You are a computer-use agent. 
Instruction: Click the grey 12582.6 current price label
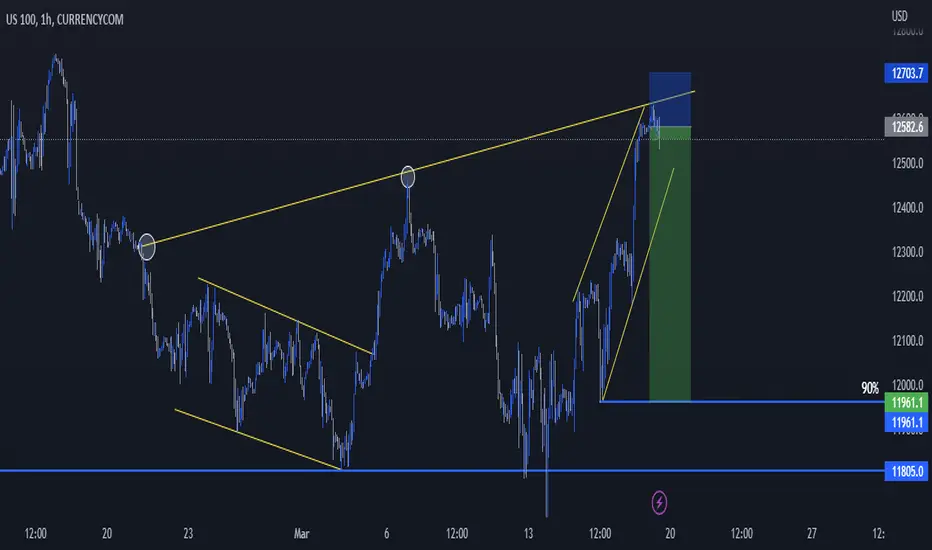point(906,127)
